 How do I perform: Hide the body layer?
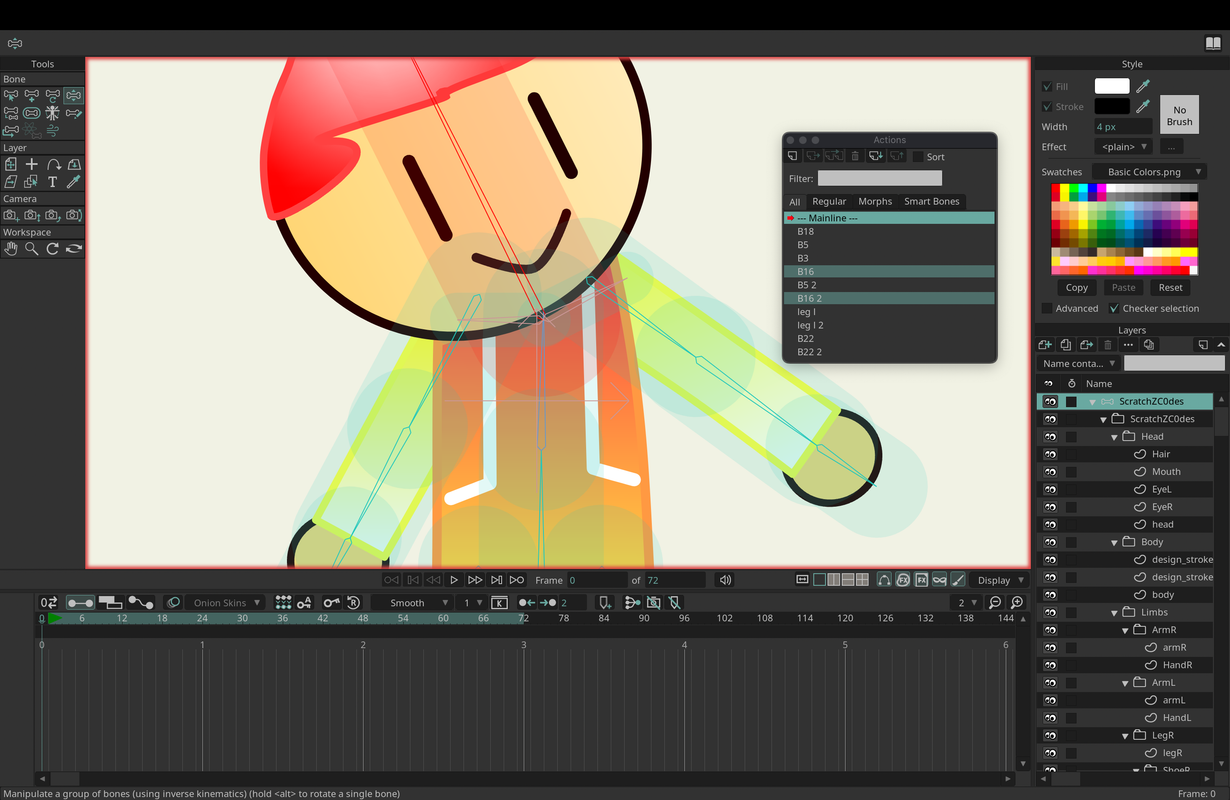[x=1050, y=595]
